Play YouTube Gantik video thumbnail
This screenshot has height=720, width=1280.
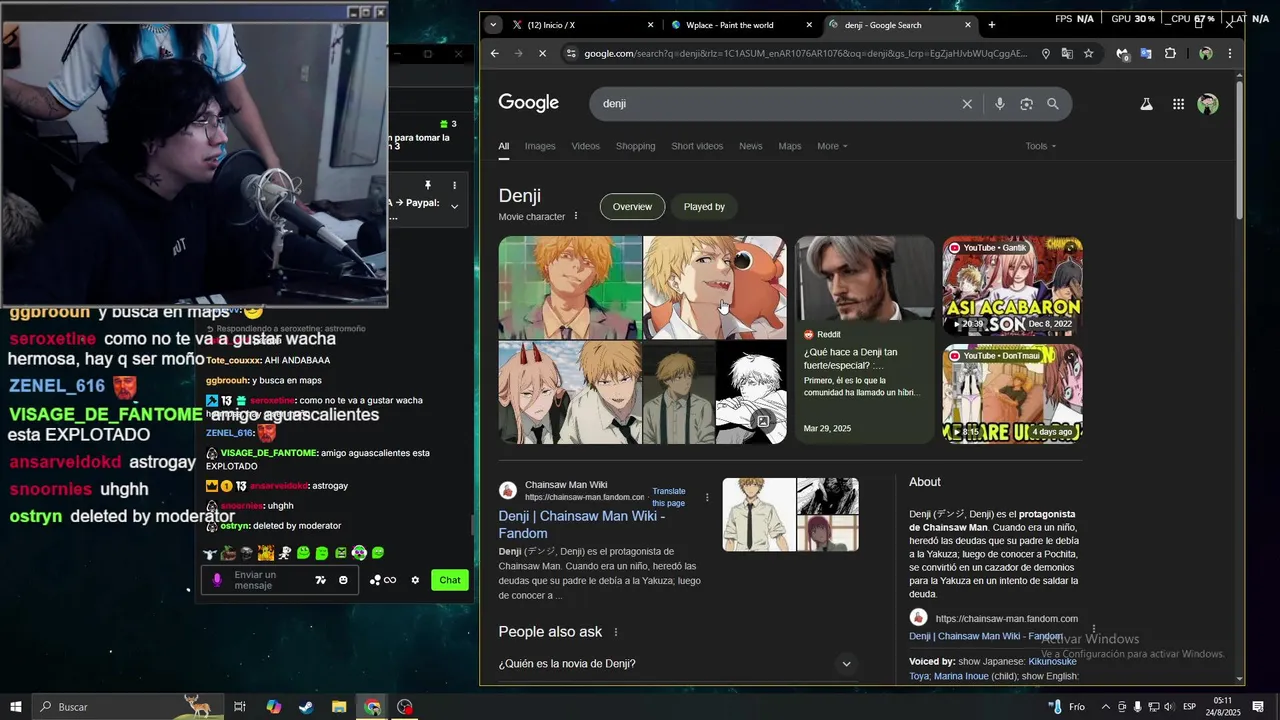1012,286
